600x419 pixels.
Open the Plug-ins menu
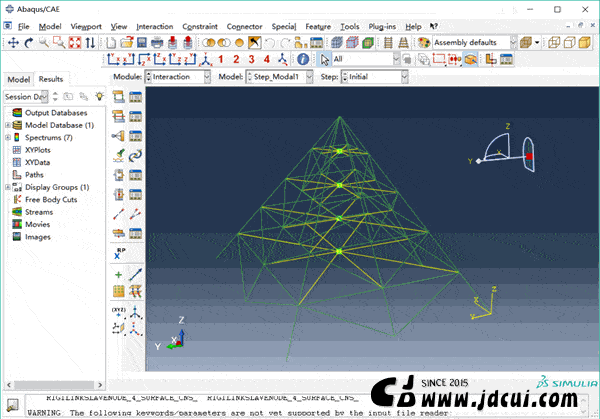382,26
